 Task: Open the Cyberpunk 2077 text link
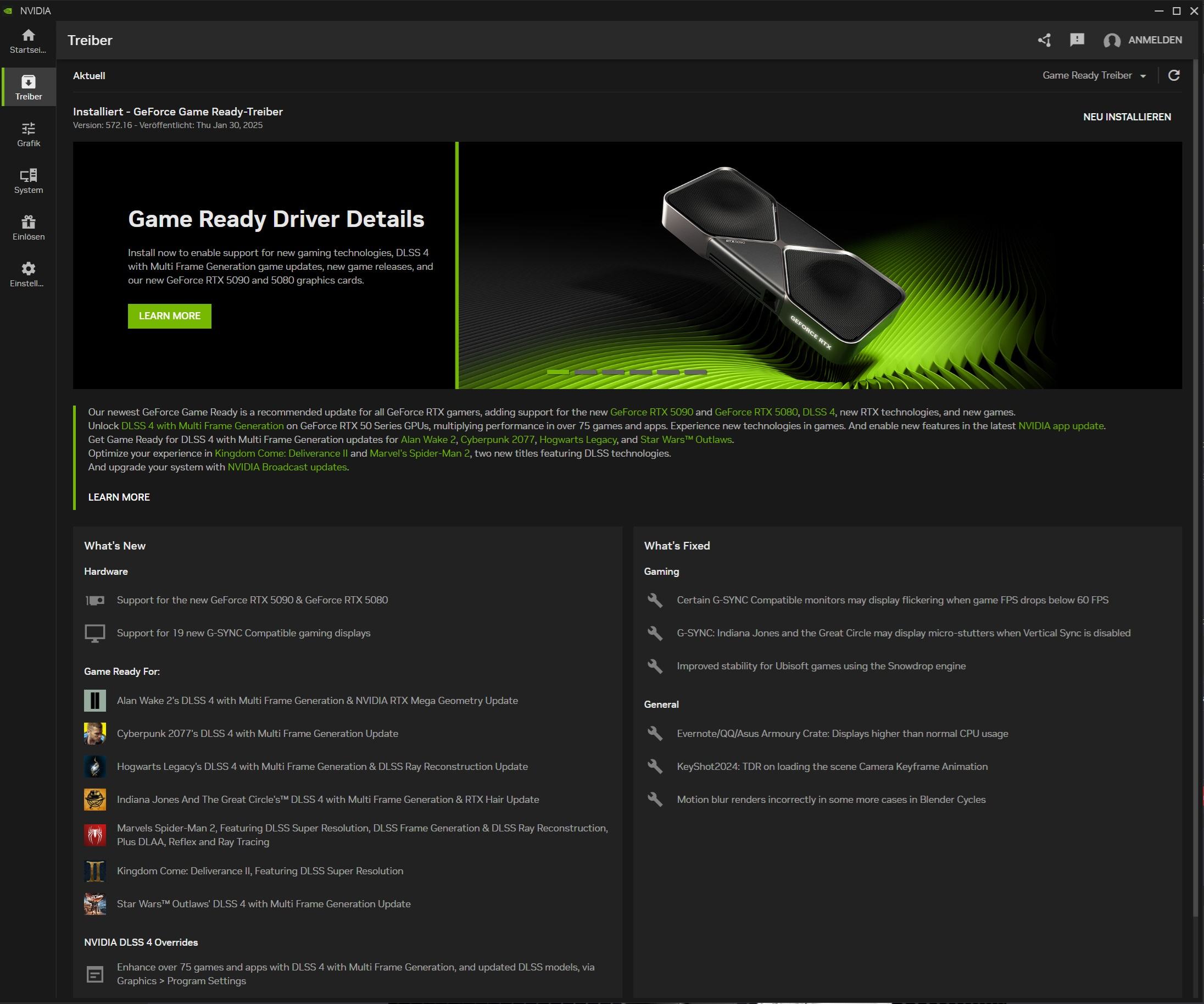(497, 440)
